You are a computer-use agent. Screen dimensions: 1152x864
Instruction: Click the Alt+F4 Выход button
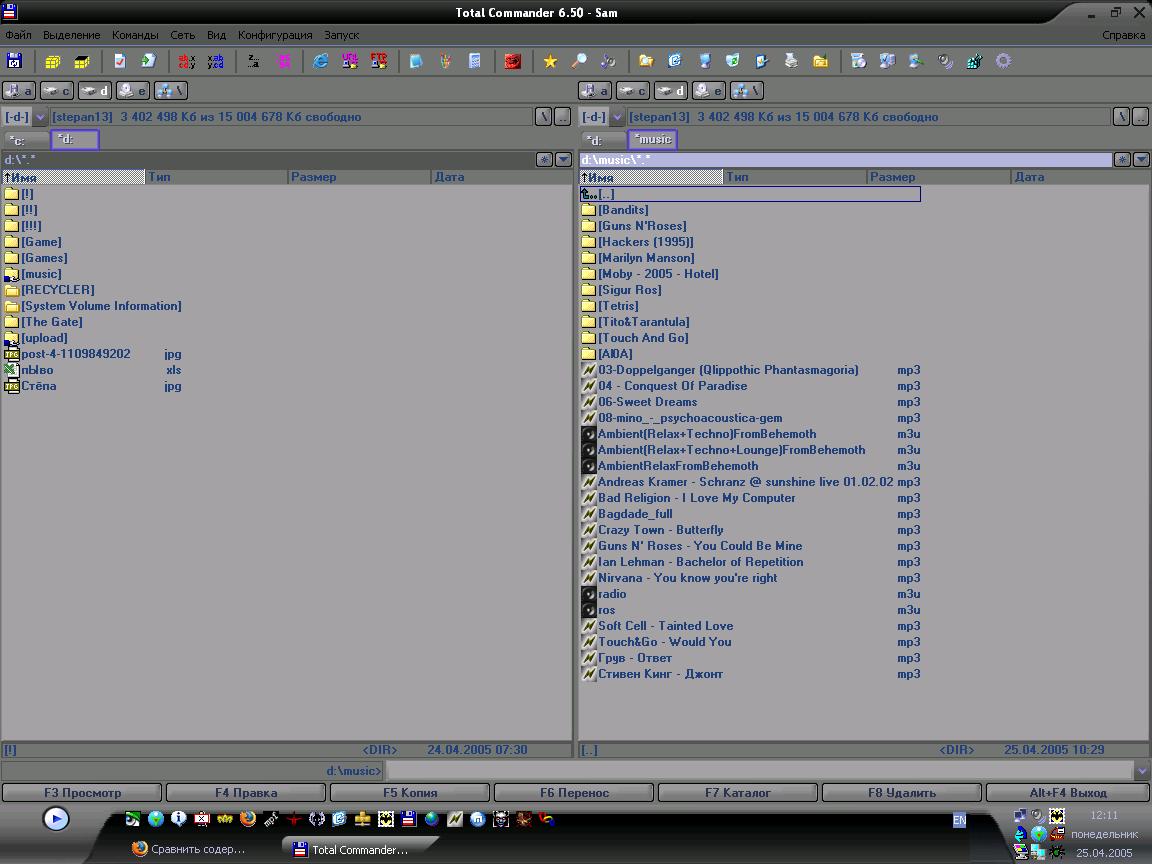(x=1068, y=793)
